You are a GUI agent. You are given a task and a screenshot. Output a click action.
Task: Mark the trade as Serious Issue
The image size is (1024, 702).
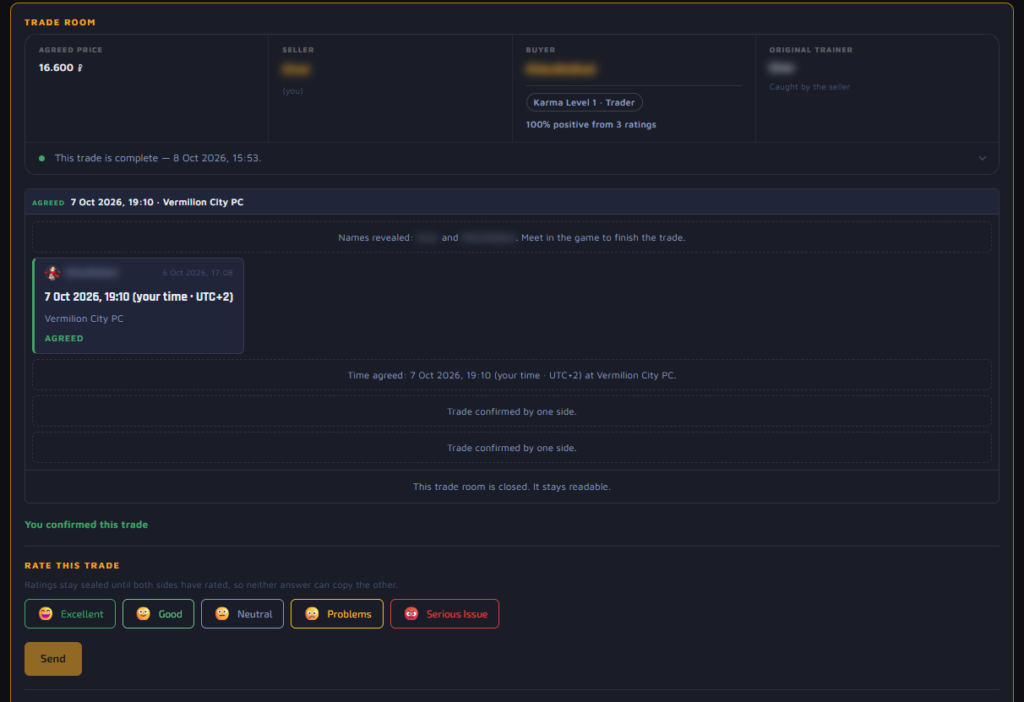pyautogui.click(x=445, y=614)
